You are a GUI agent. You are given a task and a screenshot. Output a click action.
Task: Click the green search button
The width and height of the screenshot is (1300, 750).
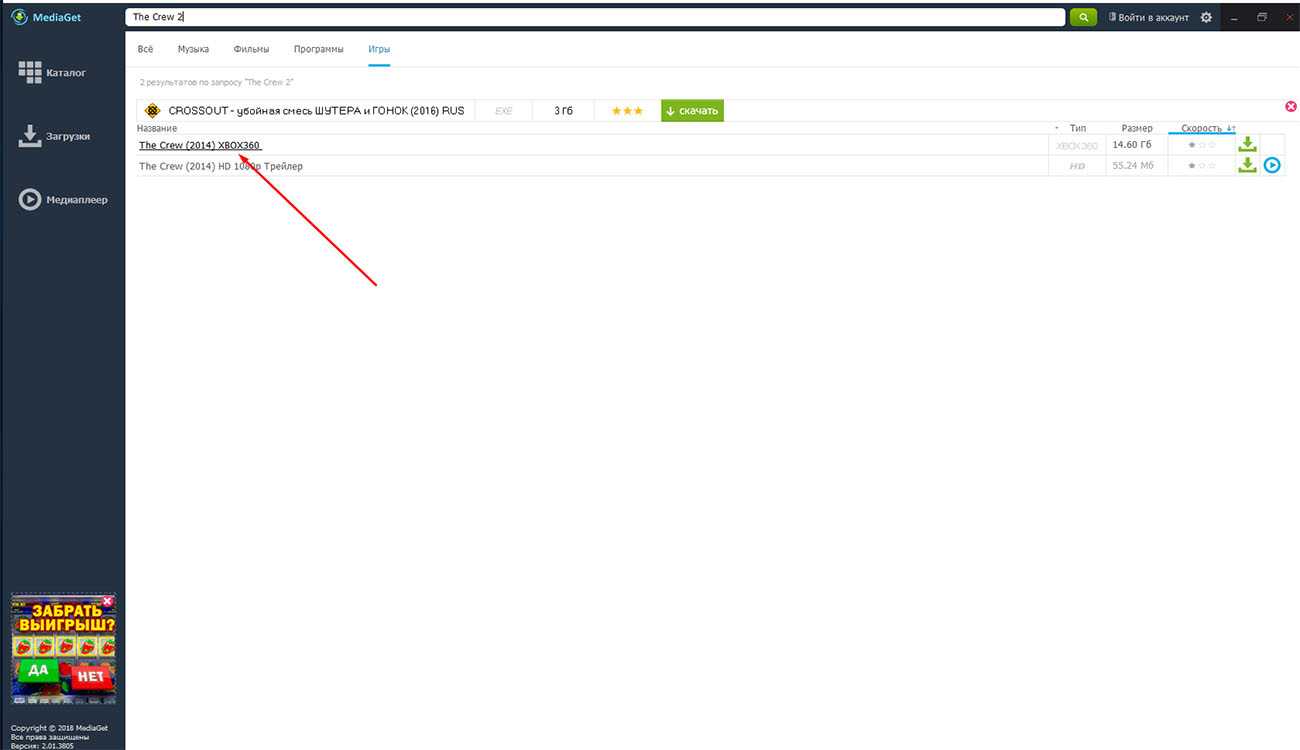pos(1083,17)
